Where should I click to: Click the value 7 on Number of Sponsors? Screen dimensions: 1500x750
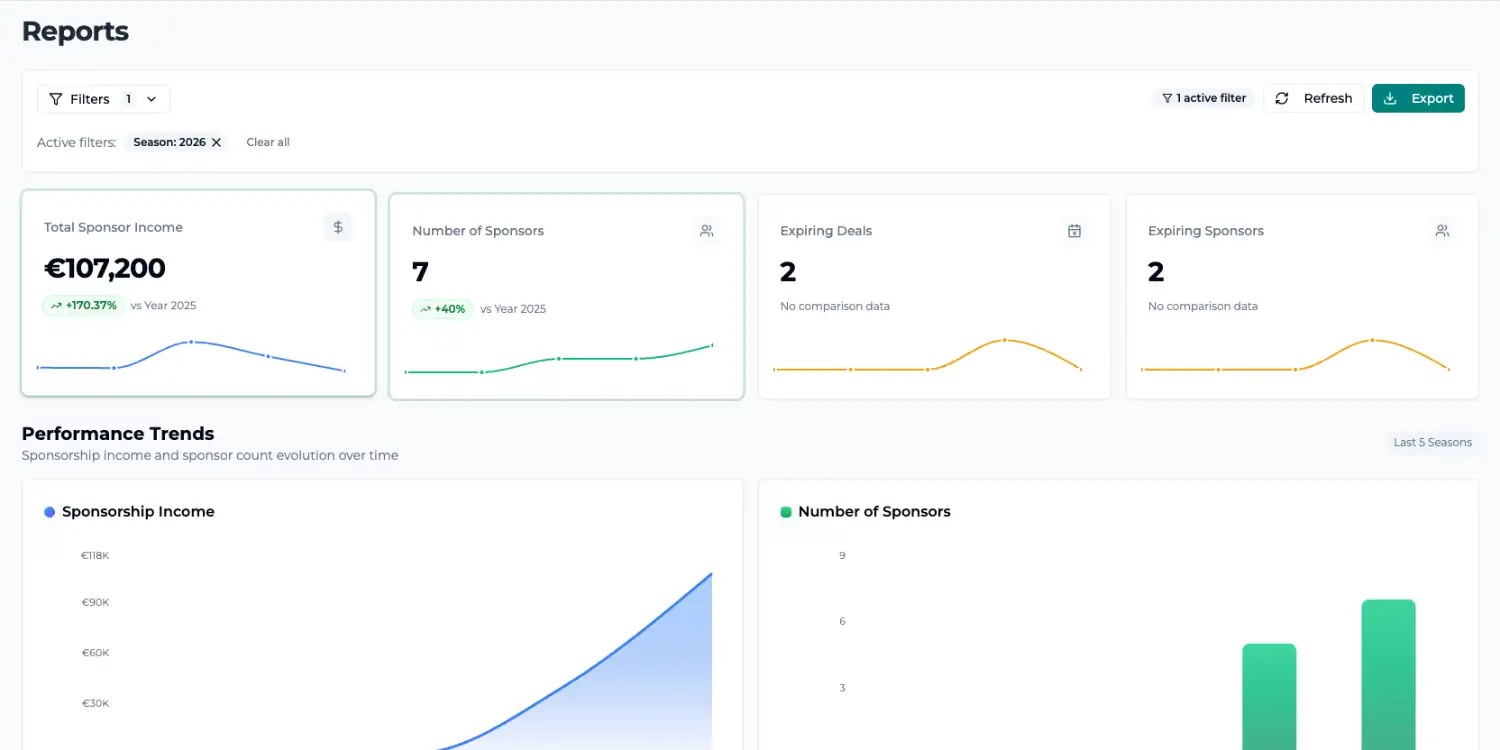coord(420,272)
